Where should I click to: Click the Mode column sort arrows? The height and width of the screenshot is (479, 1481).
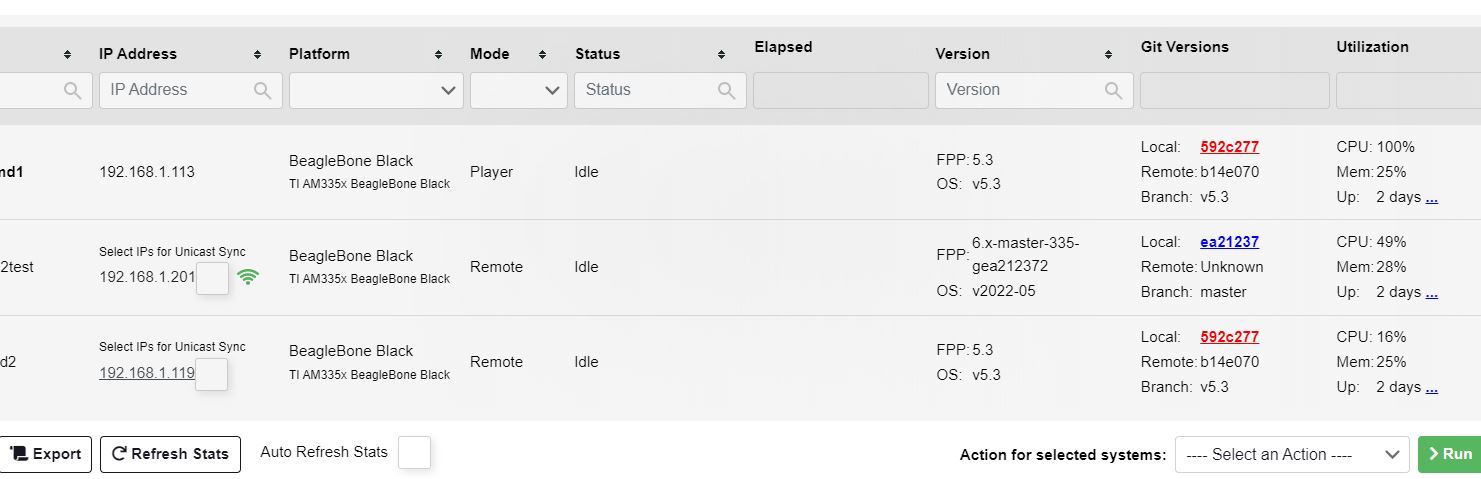[x=542, y=54]
